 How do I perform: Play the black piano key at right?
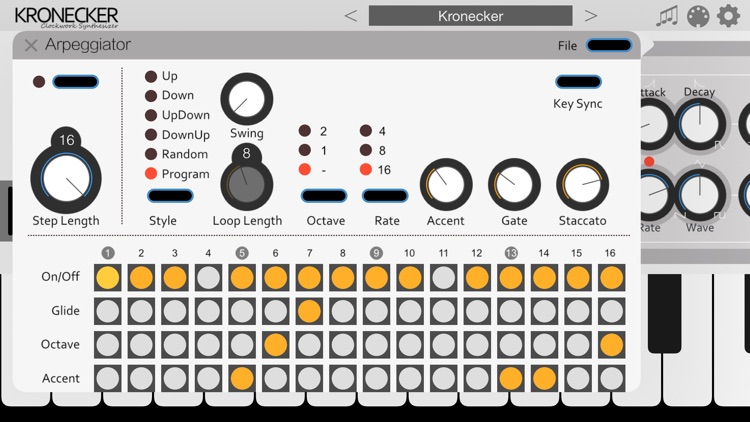pyautogui.click(x=664, y=313)
